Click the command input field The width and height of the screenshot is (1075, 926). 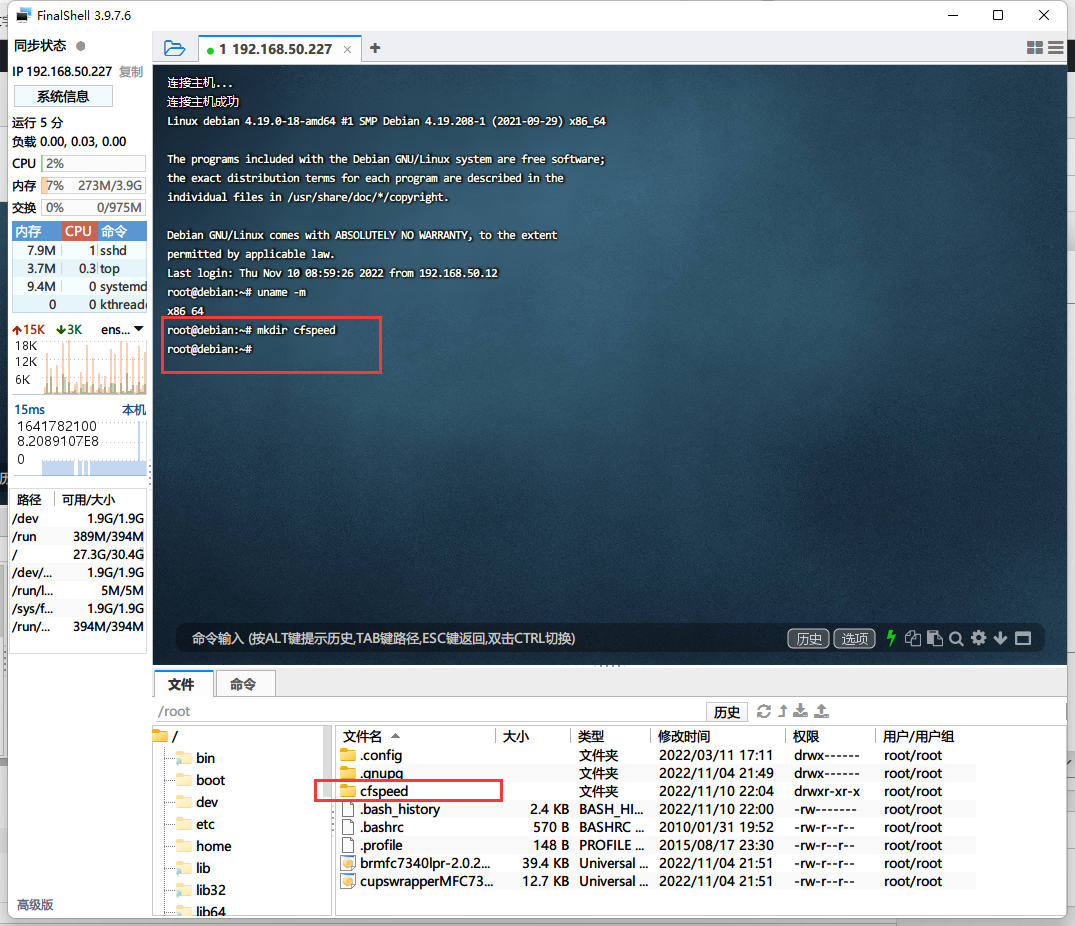pyautogui.click(x=480, y=638)
